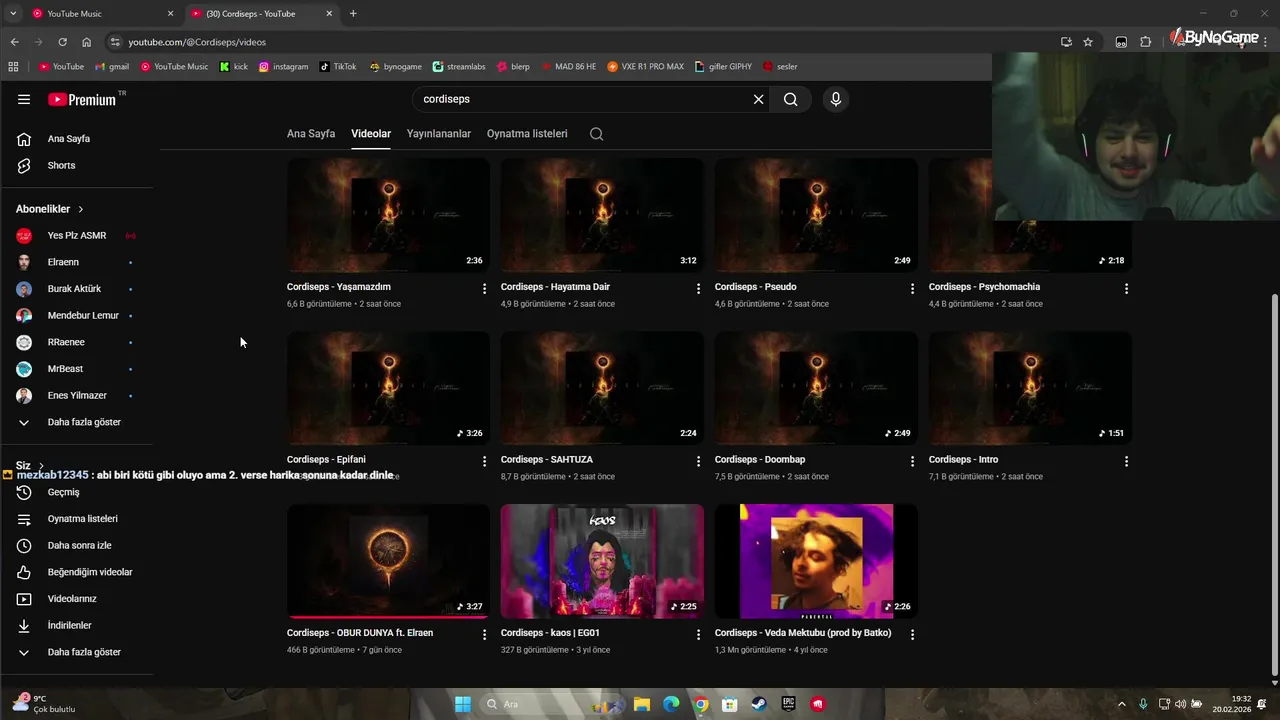
Task: Switch to Yayınlananlar channel tab
Action: [439, 134]
